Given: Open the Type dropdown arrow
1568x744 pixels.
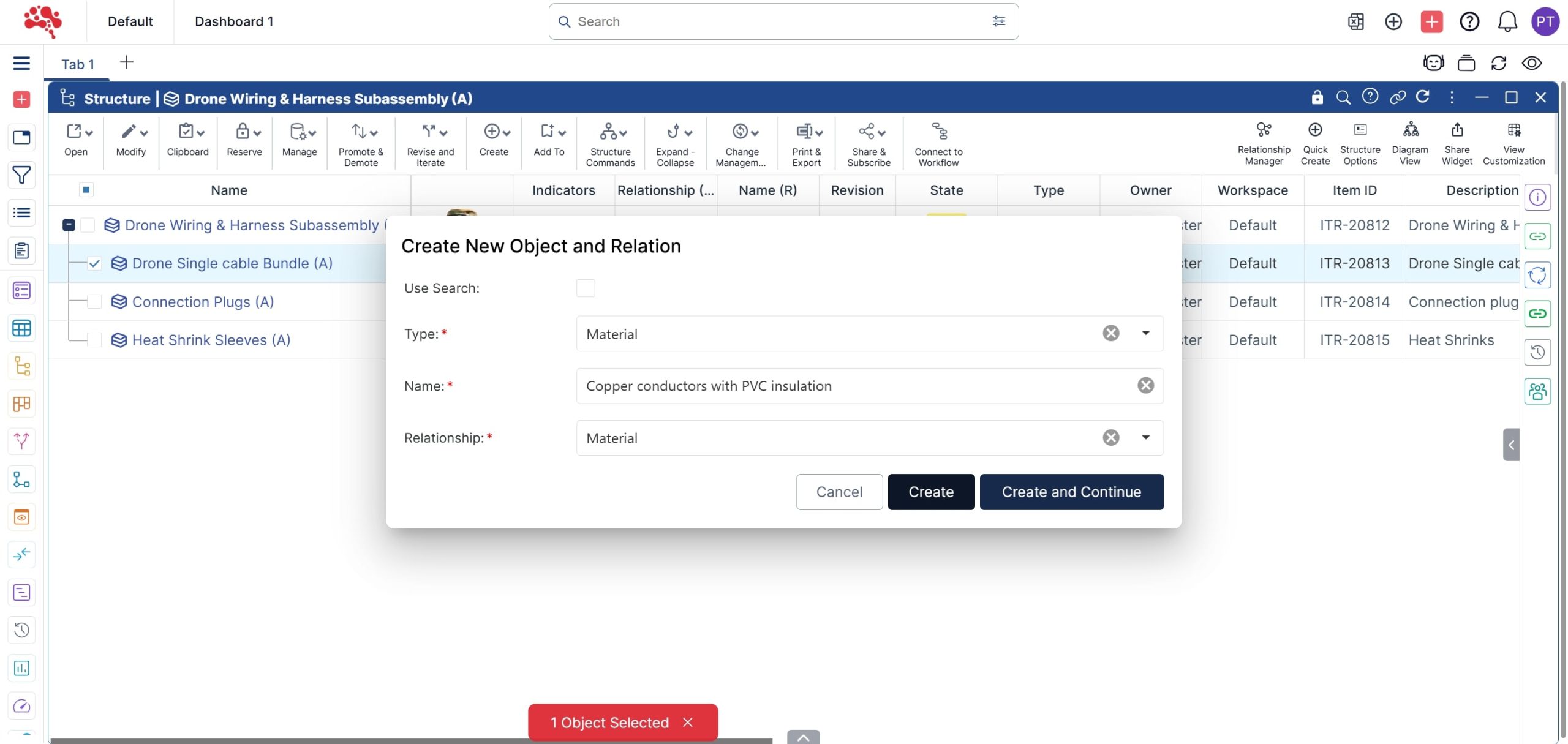Looking at the screenshot, I should point(1145,334).
